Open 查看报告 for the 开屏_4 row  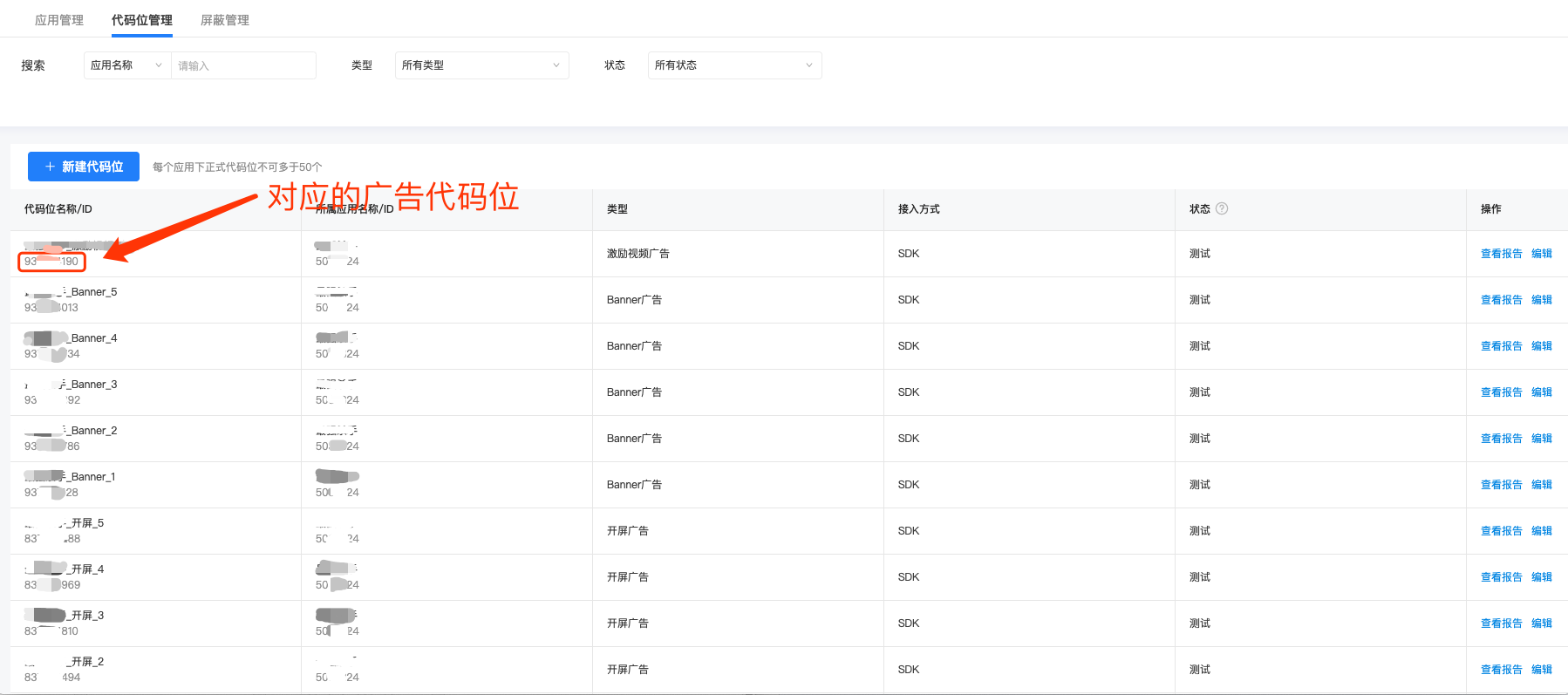(1501, 577)
